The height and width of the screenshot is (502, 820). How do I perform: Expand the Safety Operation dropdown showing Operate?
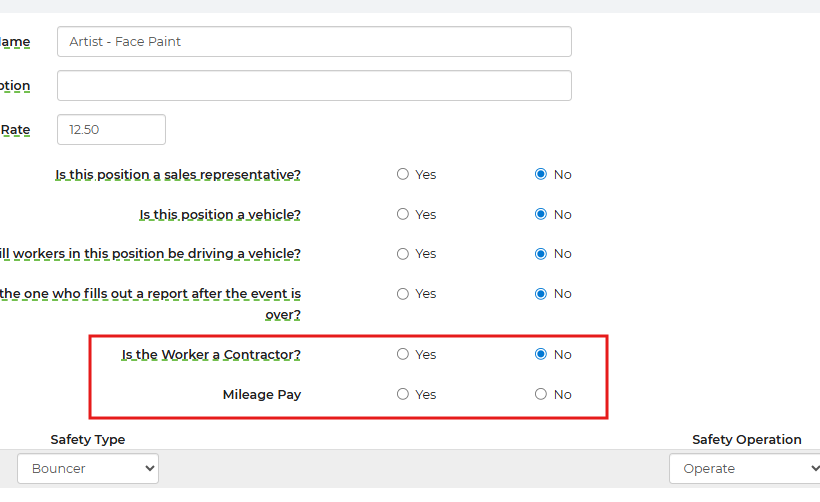tap(744, 468)
